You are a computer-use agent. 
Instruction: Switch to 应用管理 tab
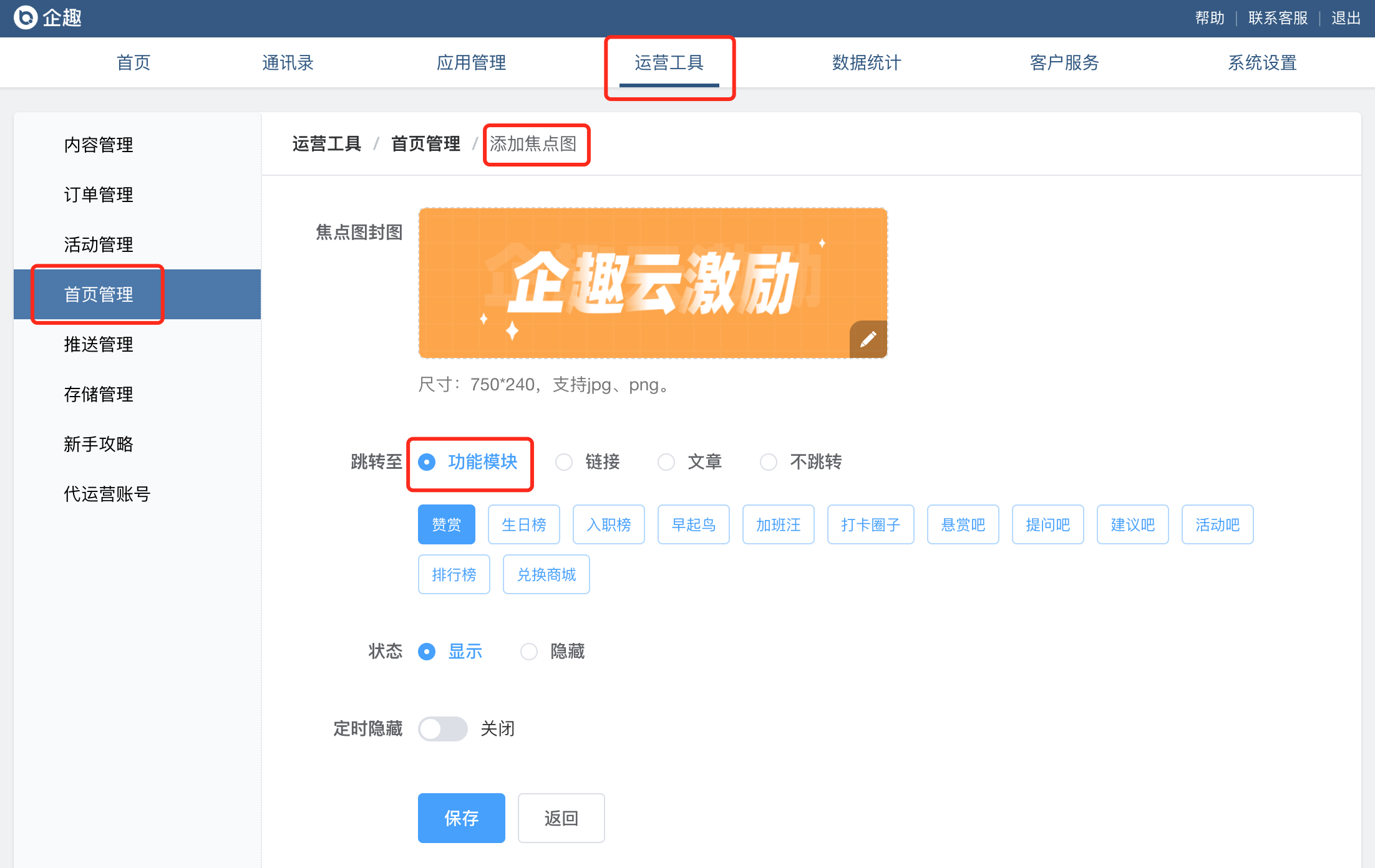pos(471,62)
